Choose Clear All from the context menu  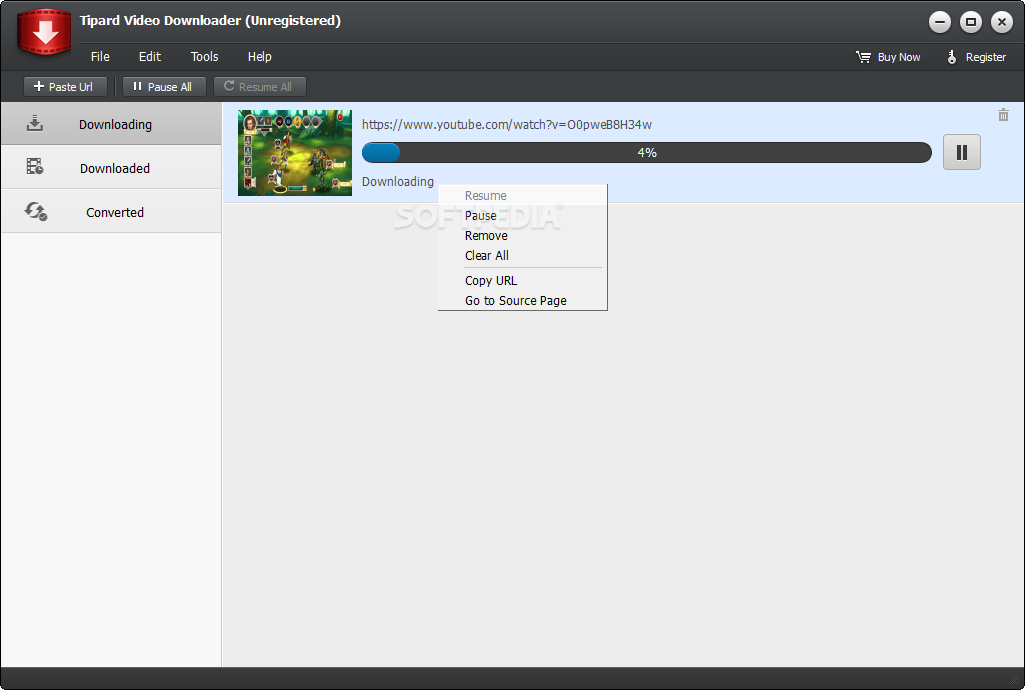coord(522,256)
